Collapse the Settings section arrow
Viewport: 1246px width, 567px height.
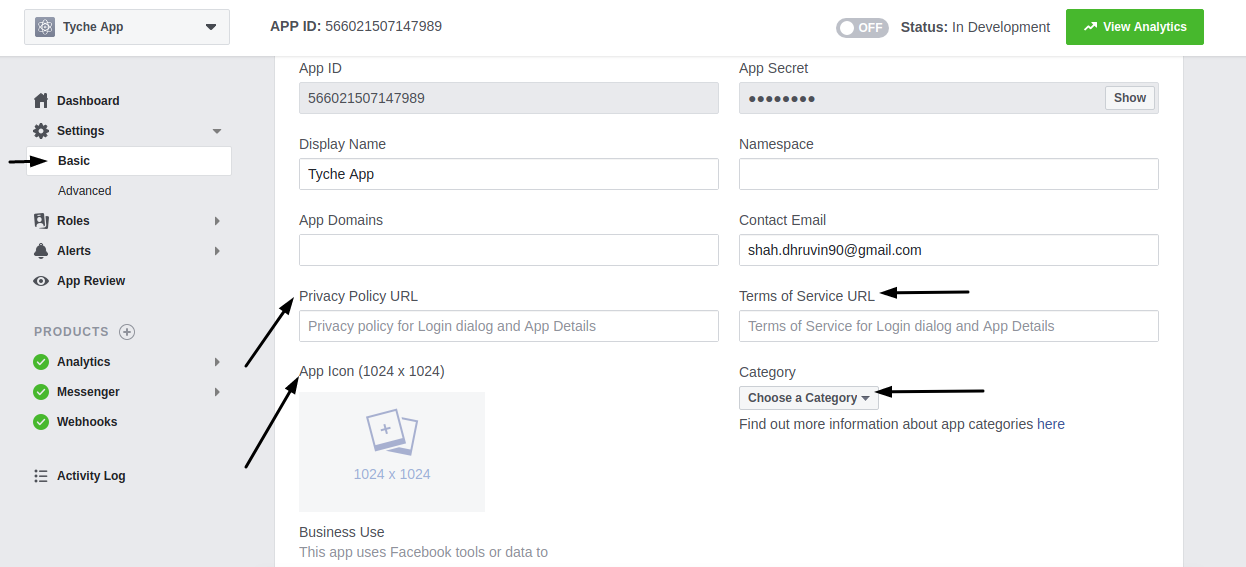(217, 131)
